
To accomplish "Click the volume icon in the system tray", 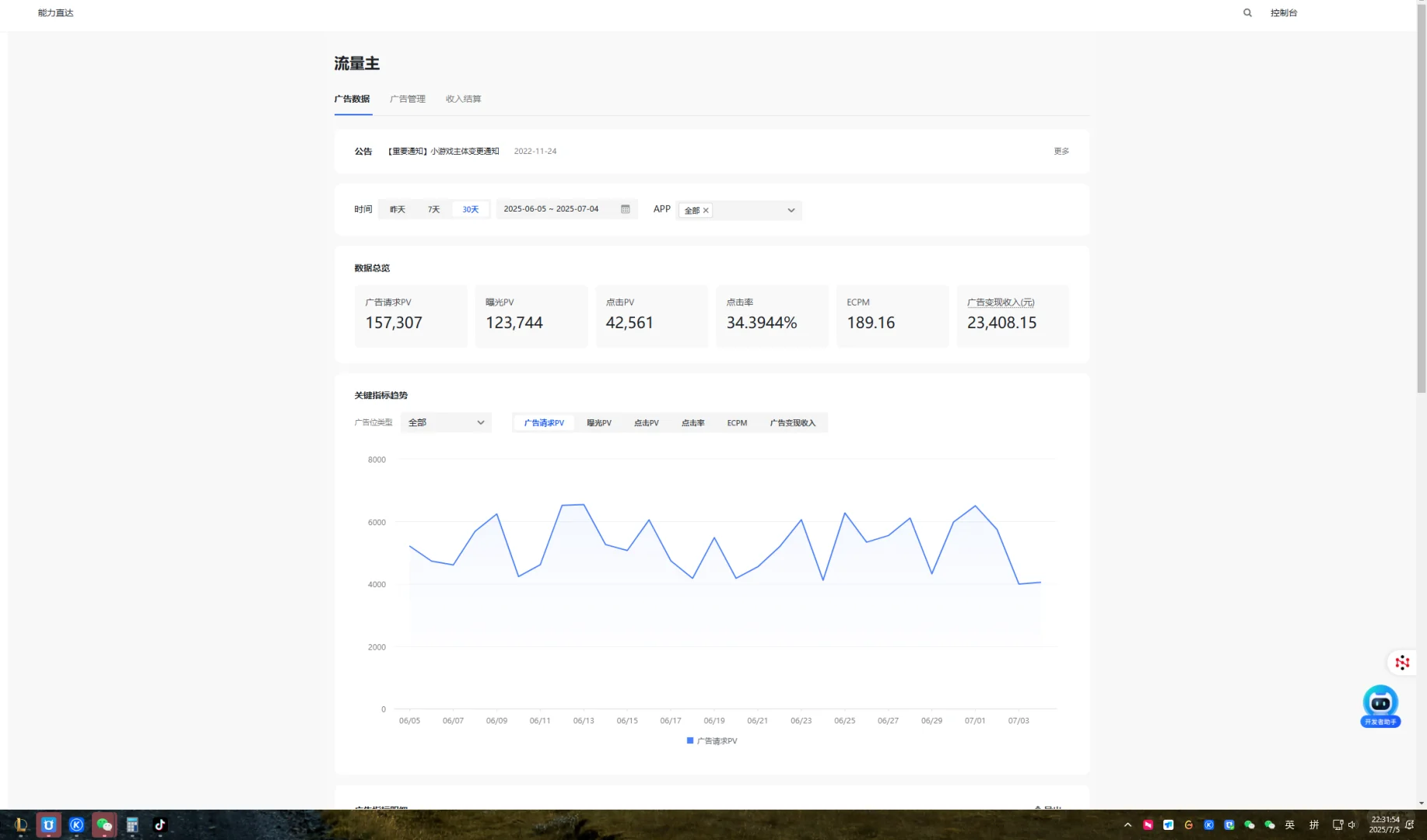I will (1352, 824).
